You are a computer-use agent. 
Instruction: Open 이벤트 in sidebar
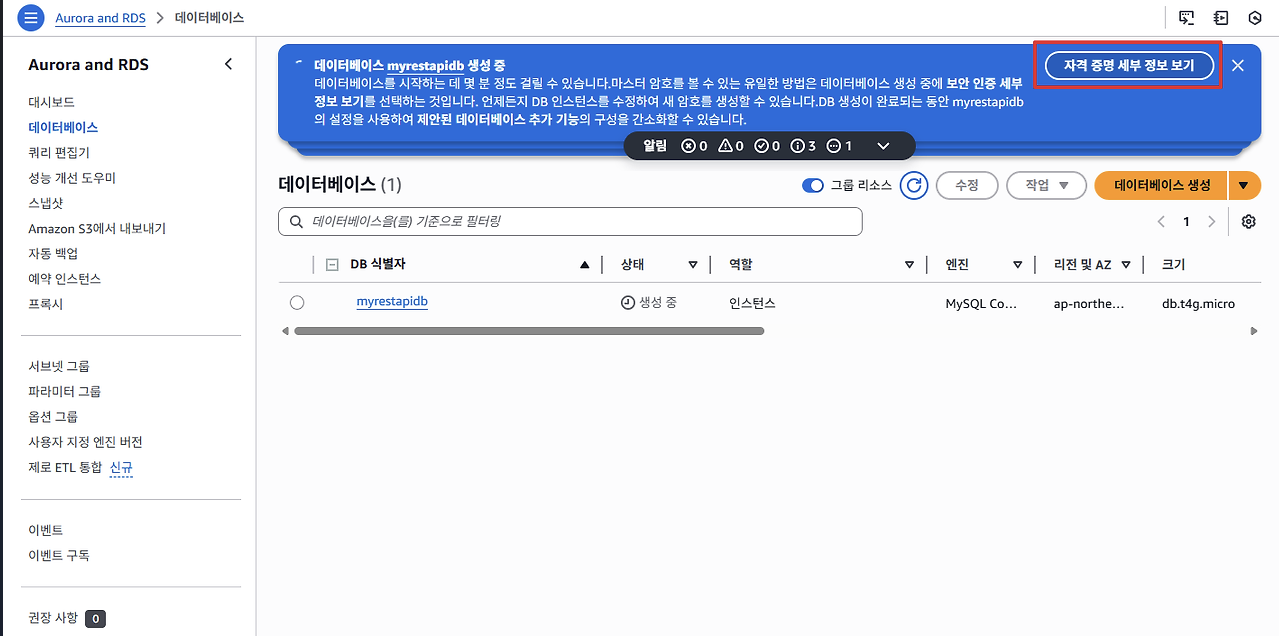[x=46, y=530]
